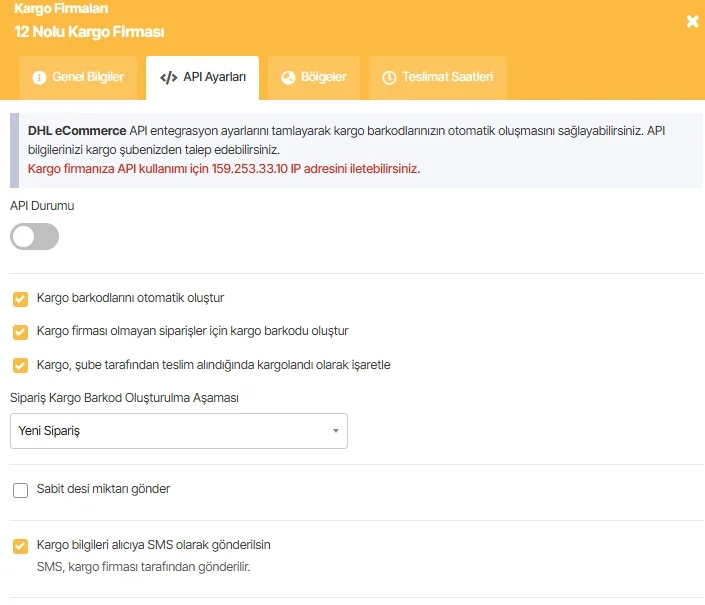Click the red IP adresini iletebilirsiniz notice
Viewport: 705px width, 605px height.
(224, 169)
